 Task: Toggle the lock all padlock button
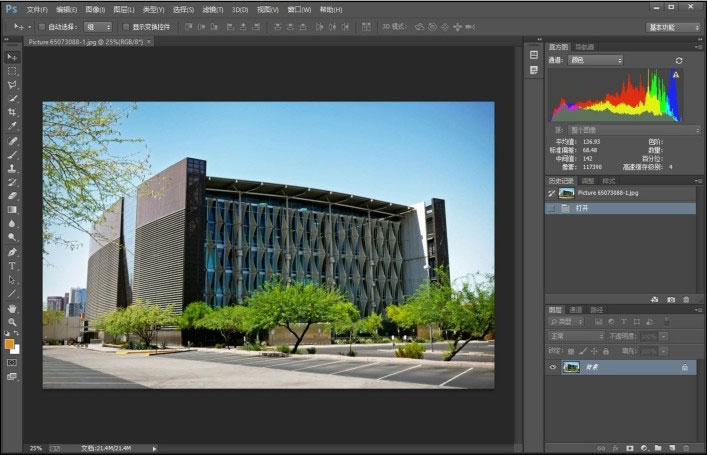coord(606,351)
